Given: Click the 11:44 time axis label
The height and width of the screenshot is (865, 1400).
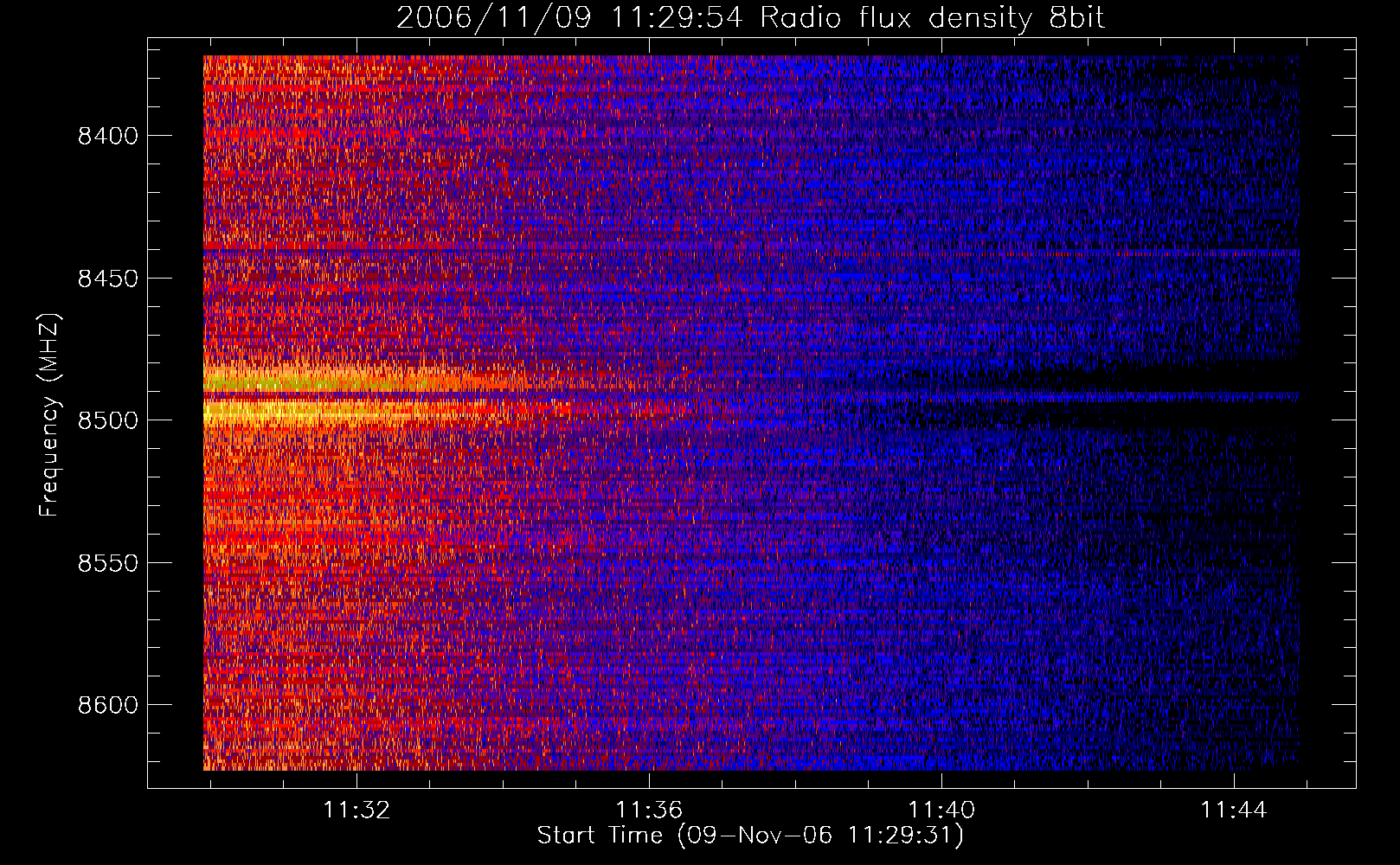Looking at the screenshot, I should coord(1233,810).
